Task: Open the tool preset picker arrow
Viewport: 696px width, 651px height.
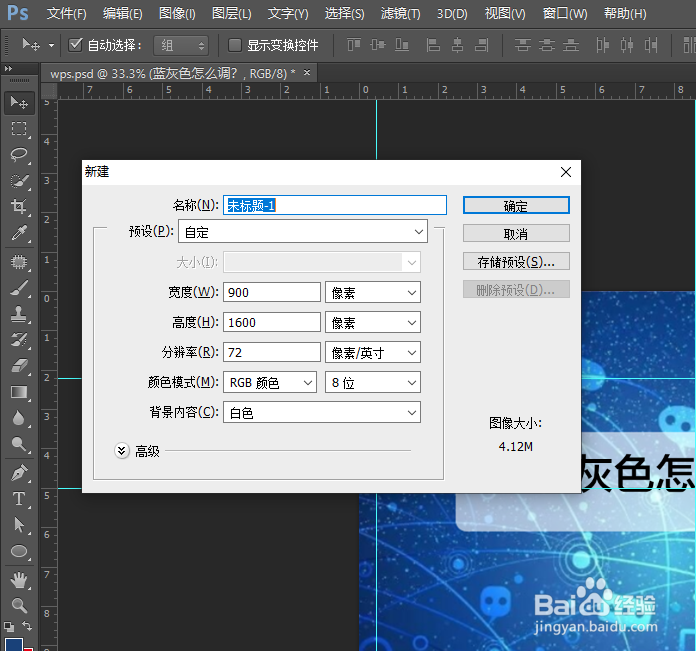Action: 51,45
